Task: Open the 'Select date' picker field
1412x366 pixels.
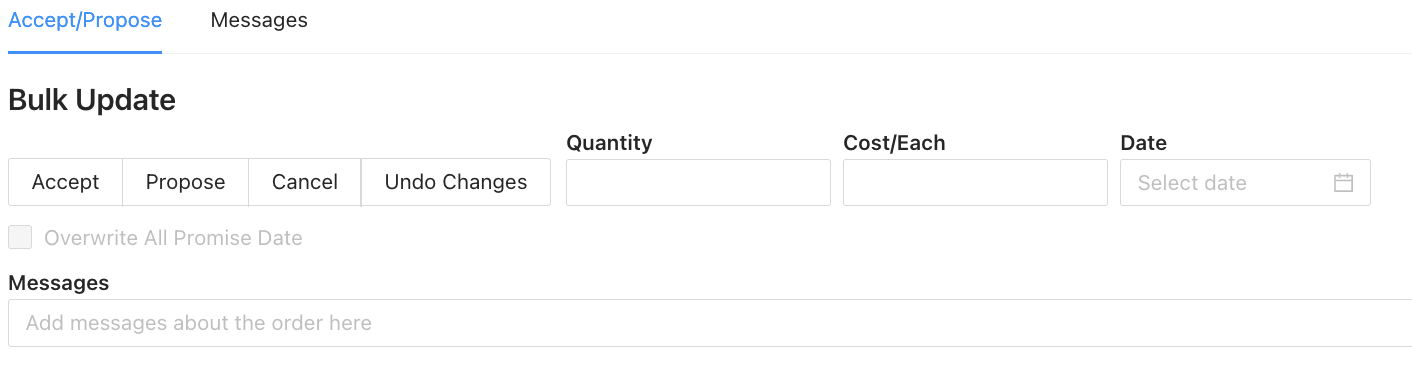Action: [x=1245, y=182]
